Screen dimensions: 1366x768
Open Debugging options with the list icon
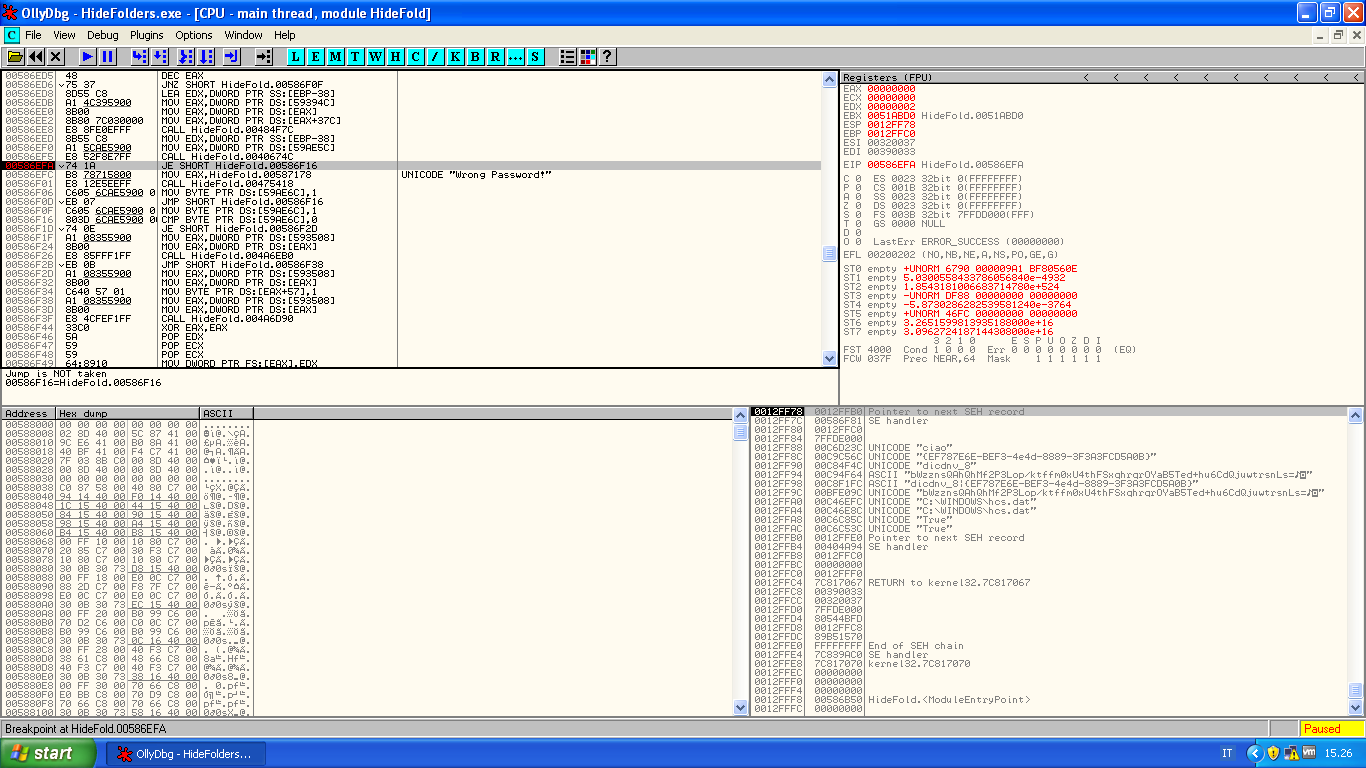click(568, 57)
